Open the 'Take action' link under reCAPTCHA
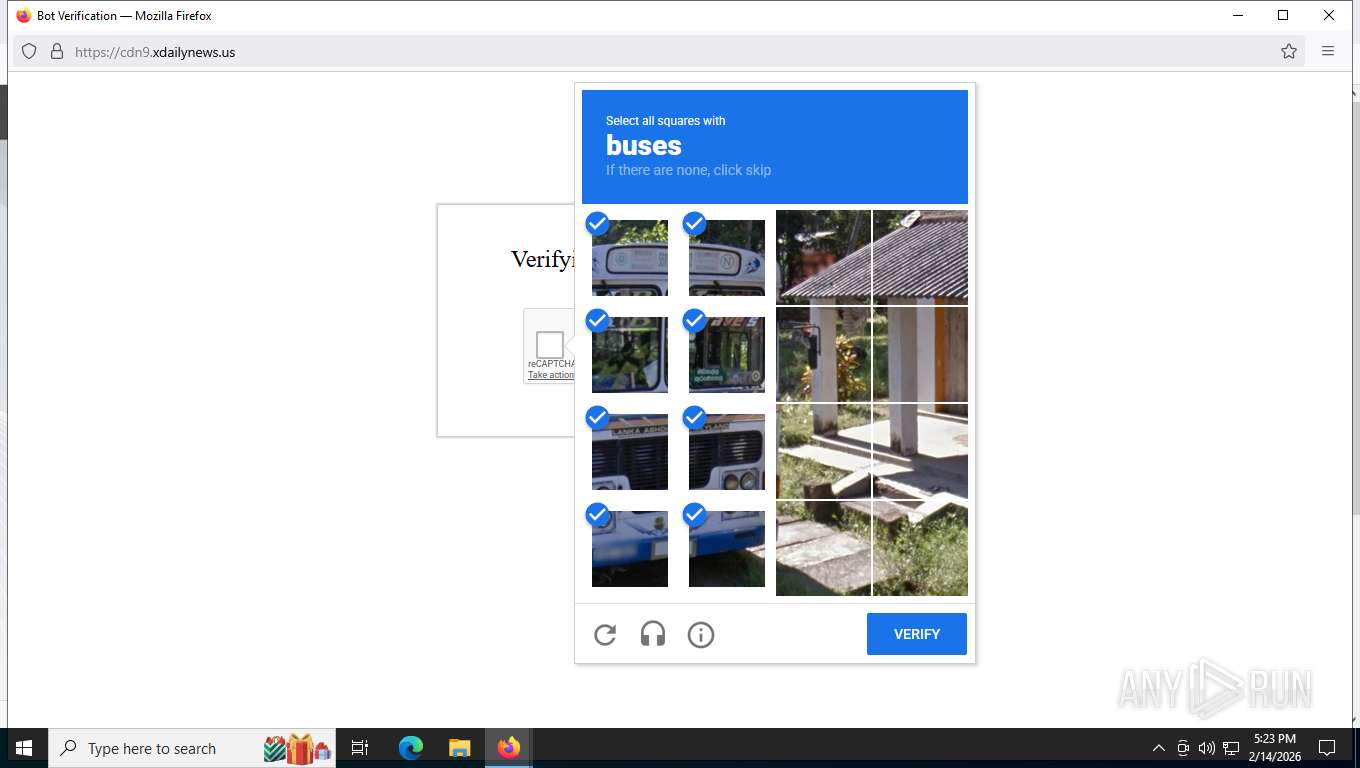 coord(551,375)
